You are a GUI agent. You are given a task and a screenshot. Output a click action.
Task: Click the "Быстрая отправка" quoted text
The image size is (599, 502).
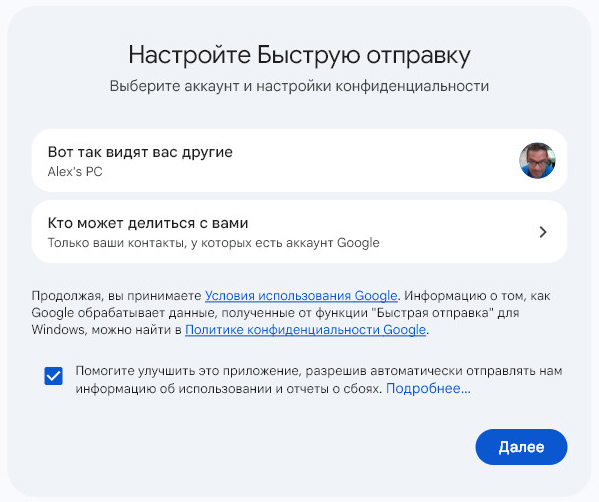pyautogui.click(x=432, y=313)
